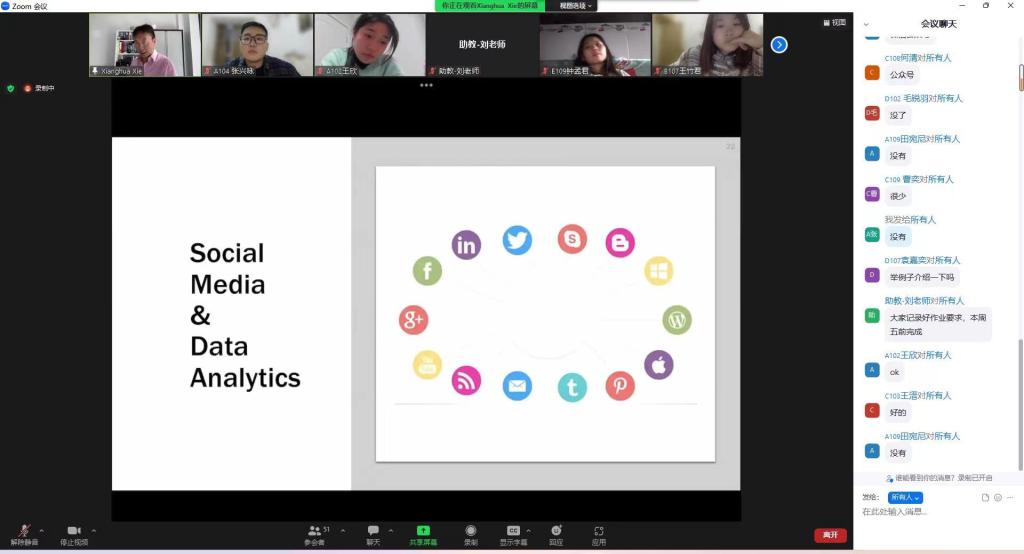Toggle captions with 显示字幕 CC icon
Image resolution: width=1024 pixels, height=554 pixels.
(x=513, y=530)
